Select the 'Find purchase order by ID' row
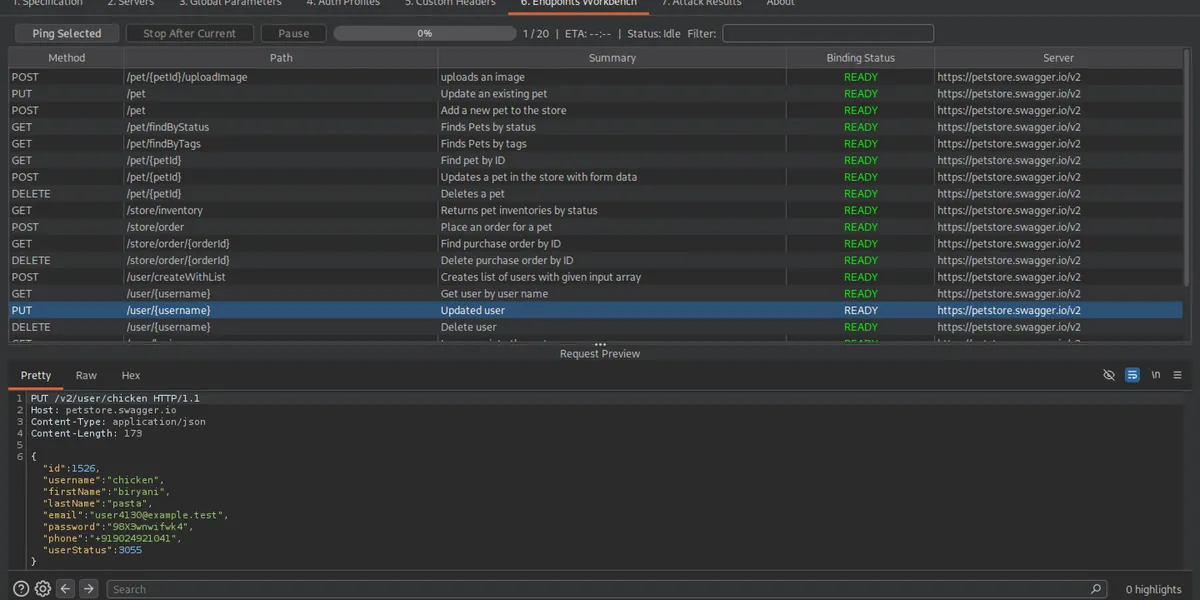 (596, 244)
